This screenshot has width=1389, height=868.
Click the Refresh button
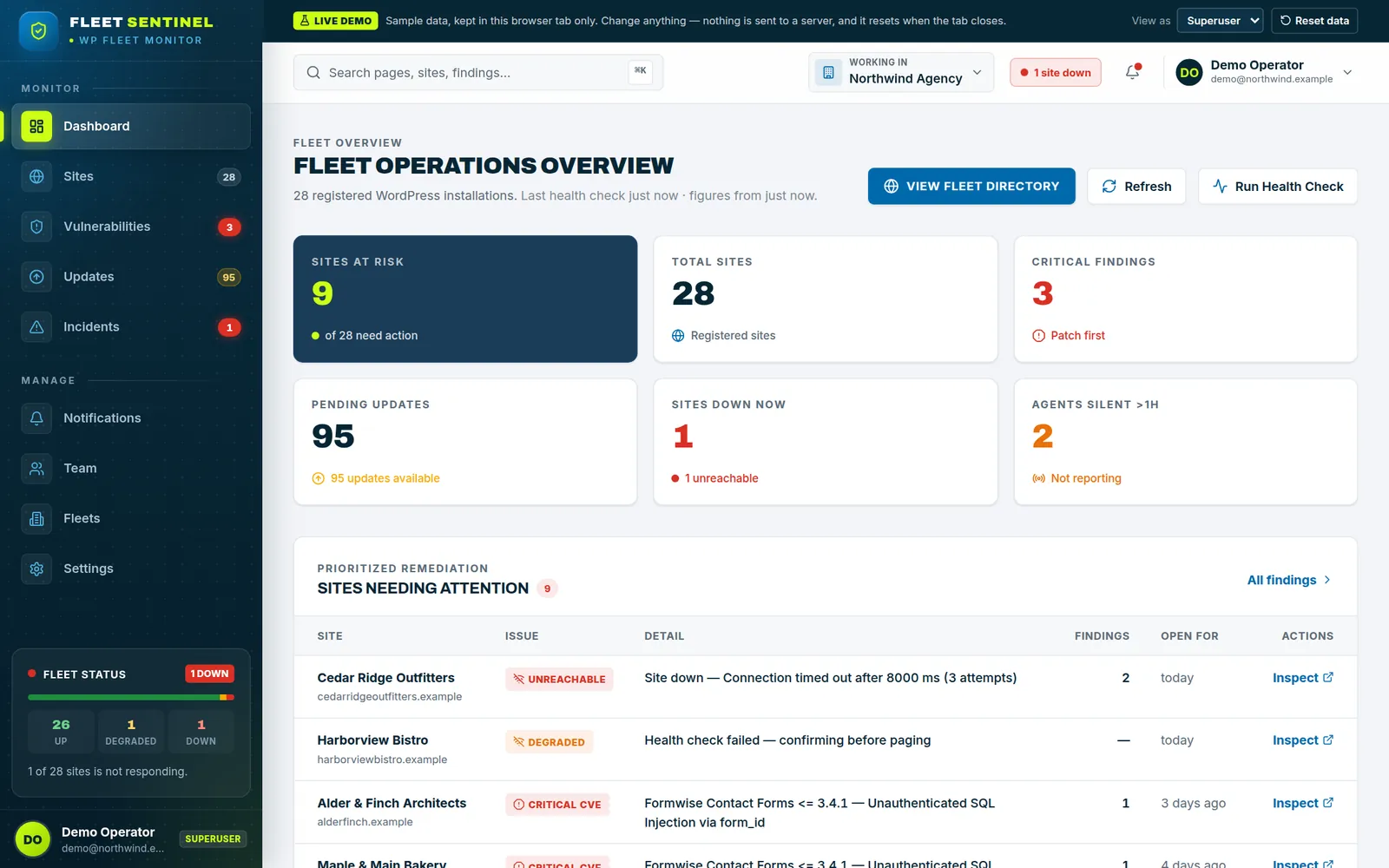point(1136,186)
